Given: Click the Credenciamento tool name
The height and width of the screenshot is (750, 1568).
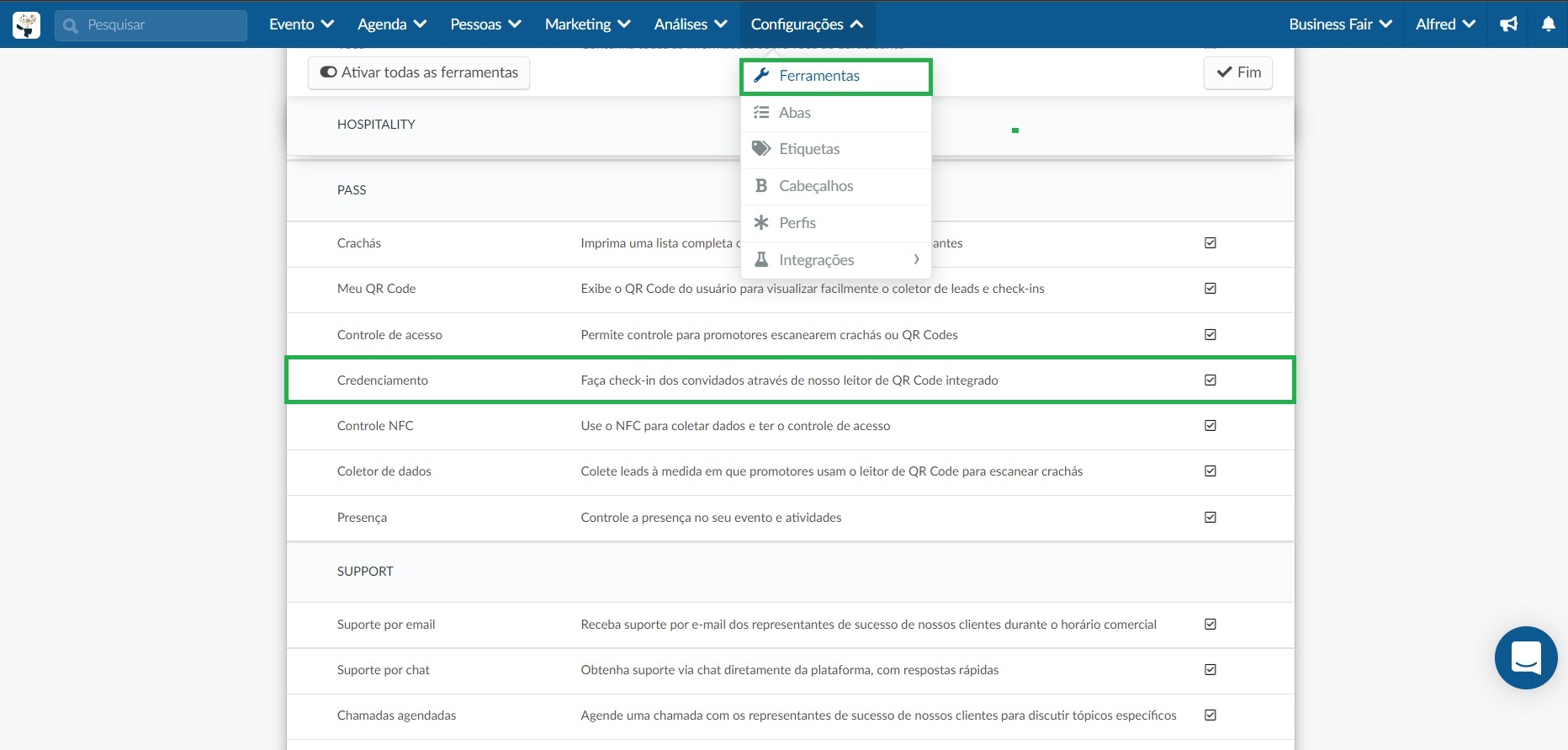Looking at the screenshot, I should 383,380.
